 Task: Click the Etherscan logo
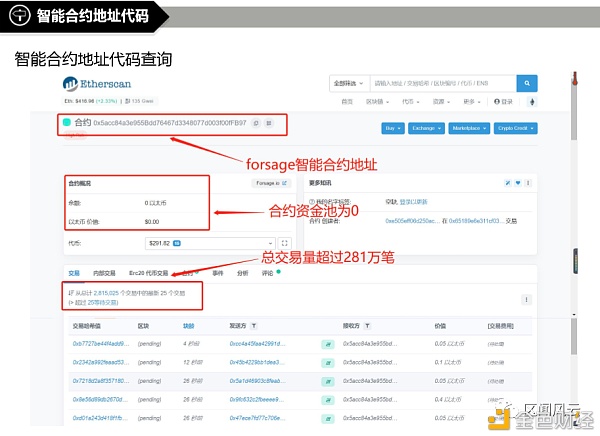point(97,84)
